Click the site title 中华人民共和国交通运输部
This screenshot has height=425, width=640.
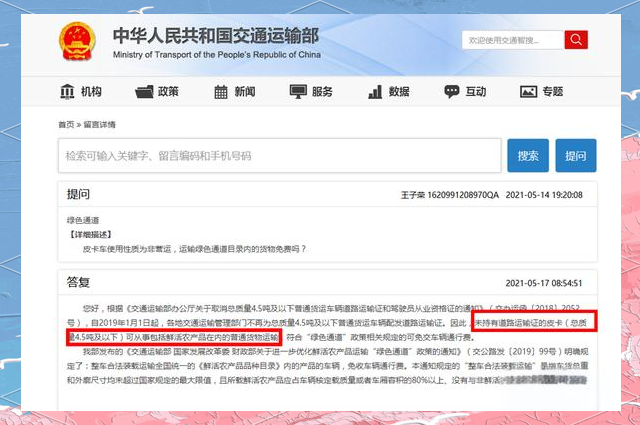click(x=216, y=36)
